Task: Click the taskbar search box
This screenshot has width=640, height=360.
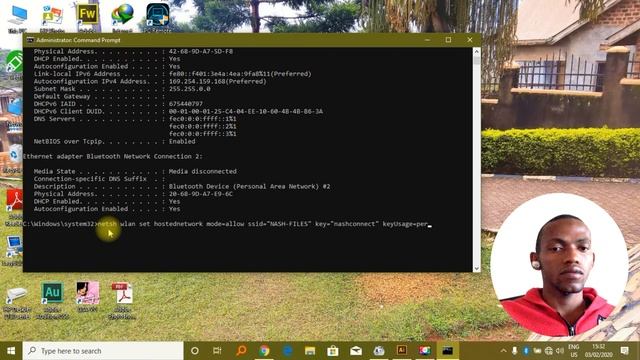Action: (x=103, y=351)
